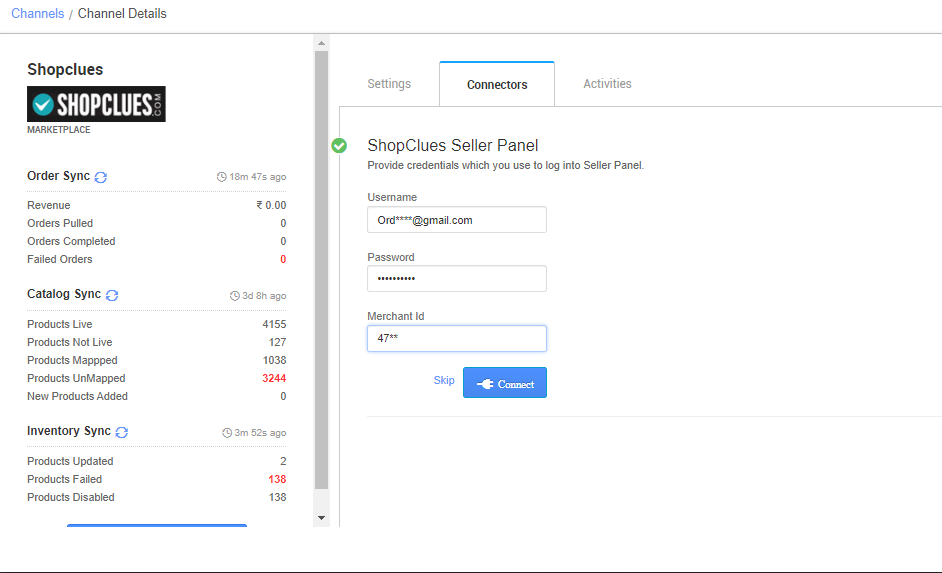Click the Orders Completed label
Viewport: 942px width, 573px height.
click(x=71, y=241)
